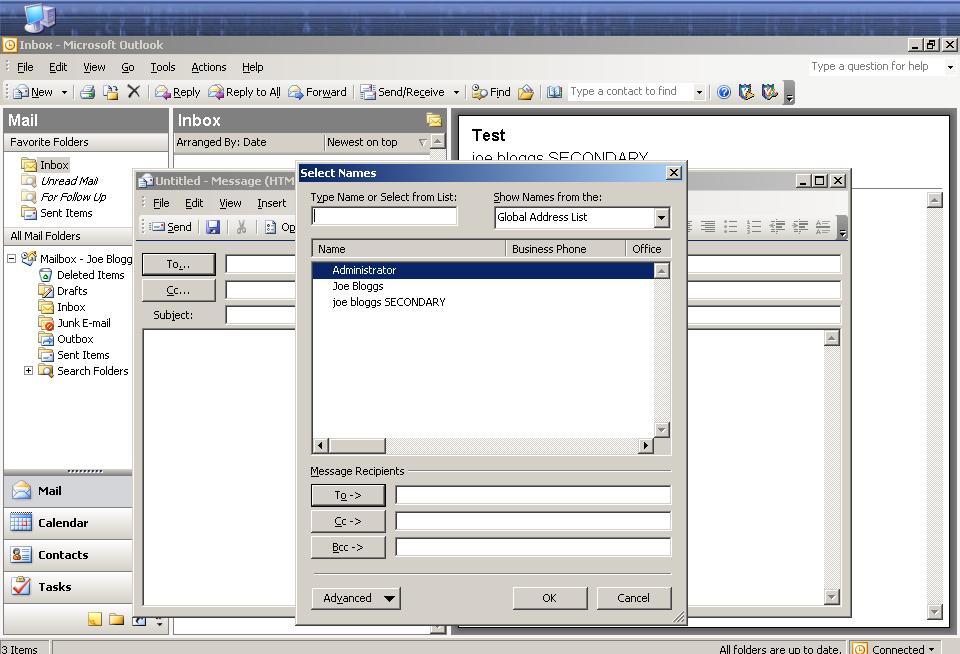
Task: Click the To... button in message window
Action: click(x=178, y=264)
